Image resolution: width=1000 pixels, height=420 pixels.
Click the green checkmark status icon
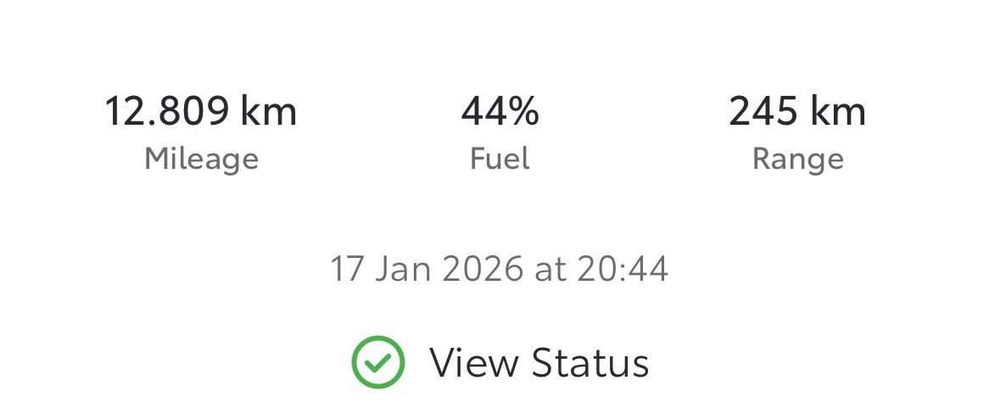378,362
